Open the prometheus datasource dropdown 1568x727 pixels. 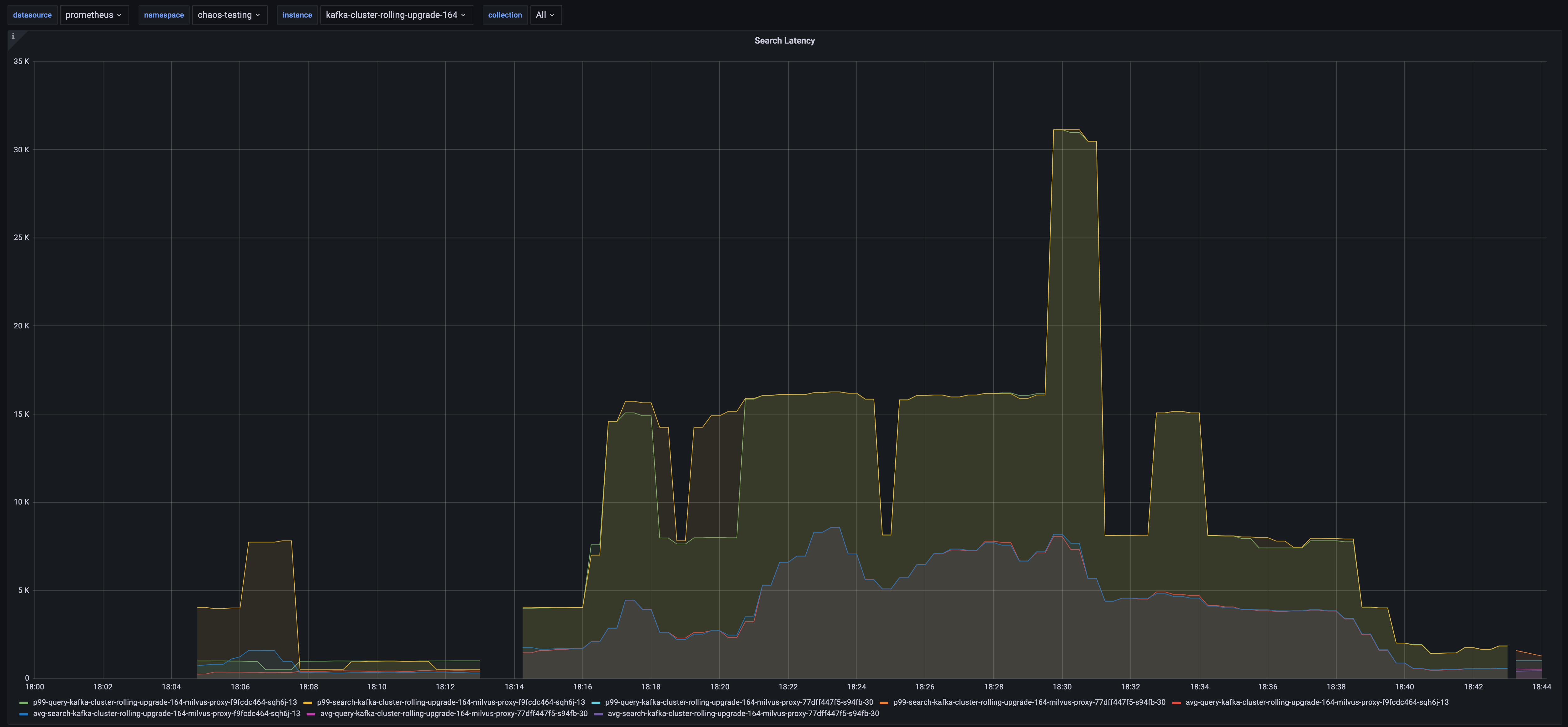(x=94, y=15)
